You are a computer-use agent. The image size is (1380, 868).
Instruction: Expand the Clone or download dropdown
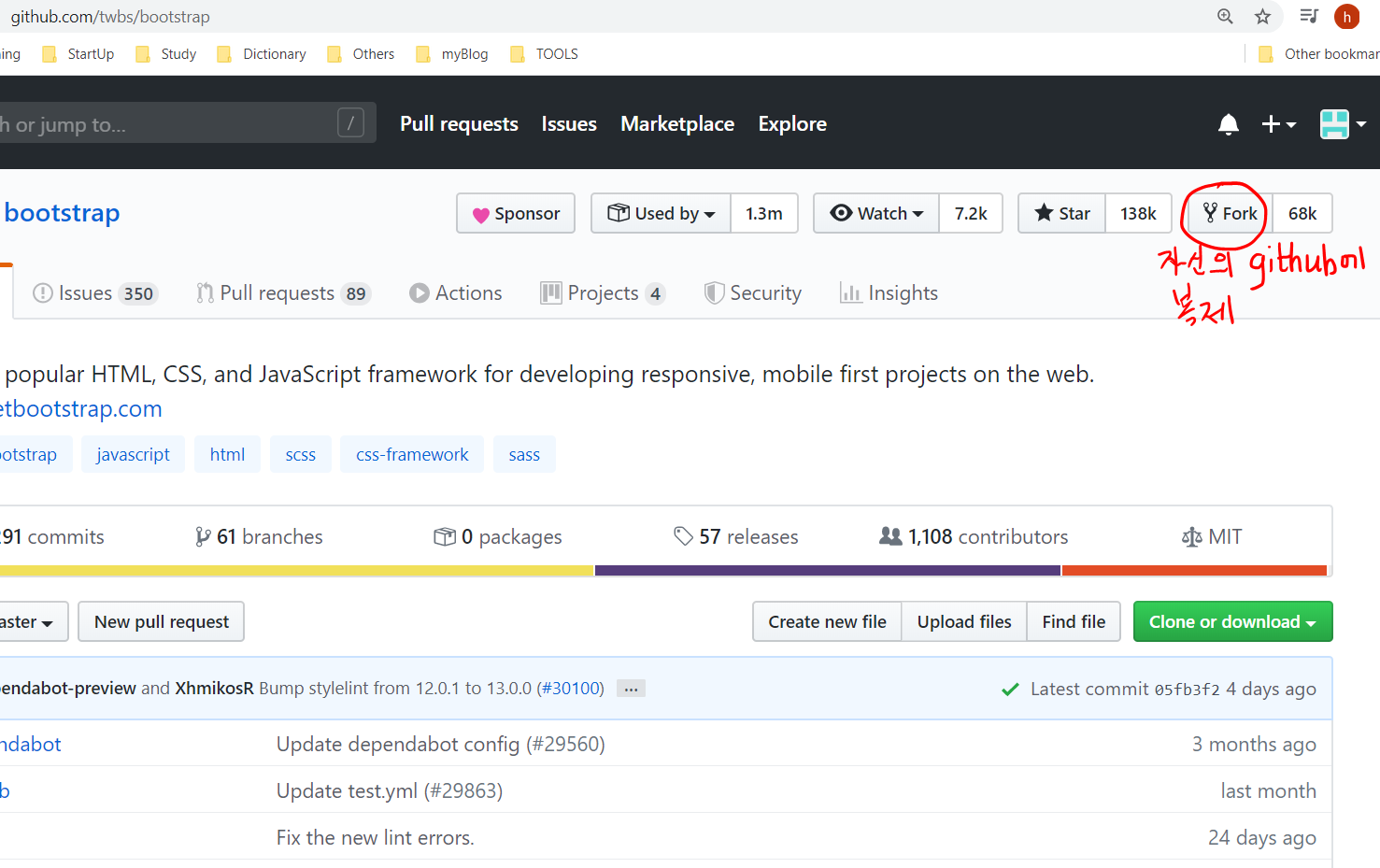coord(1232,621)
